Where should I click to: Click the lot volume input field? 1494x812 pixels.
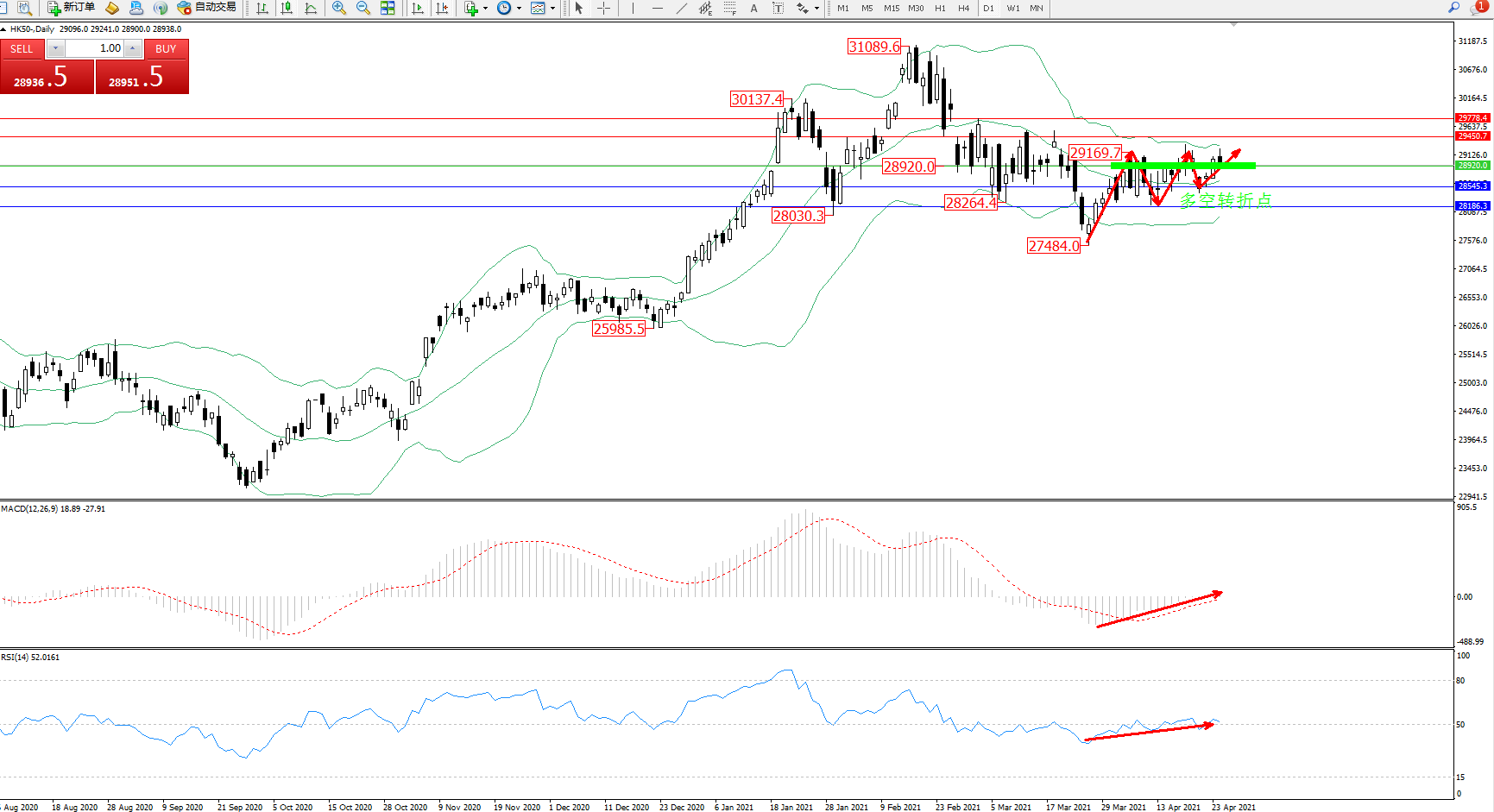pyautogui.click(x=95, y=48)
